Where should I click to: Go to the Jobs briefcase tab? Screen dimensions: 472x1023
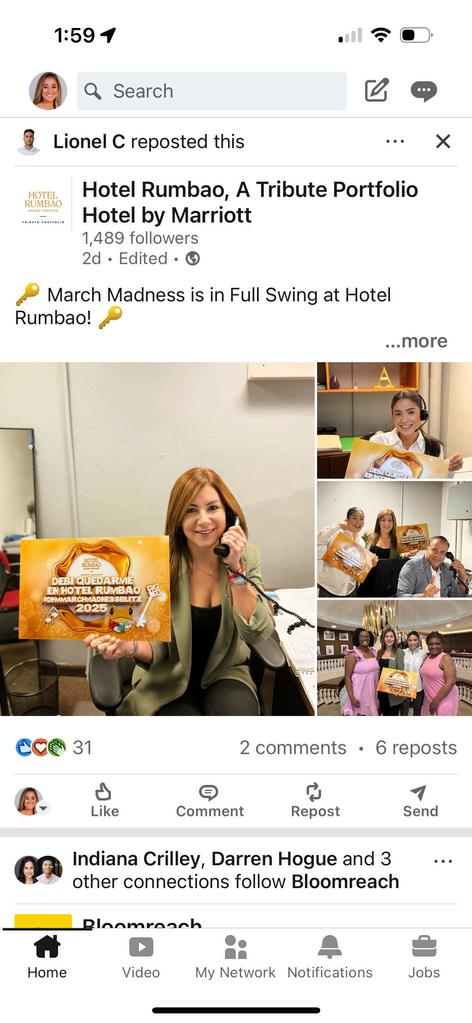[x=424, y=956]
